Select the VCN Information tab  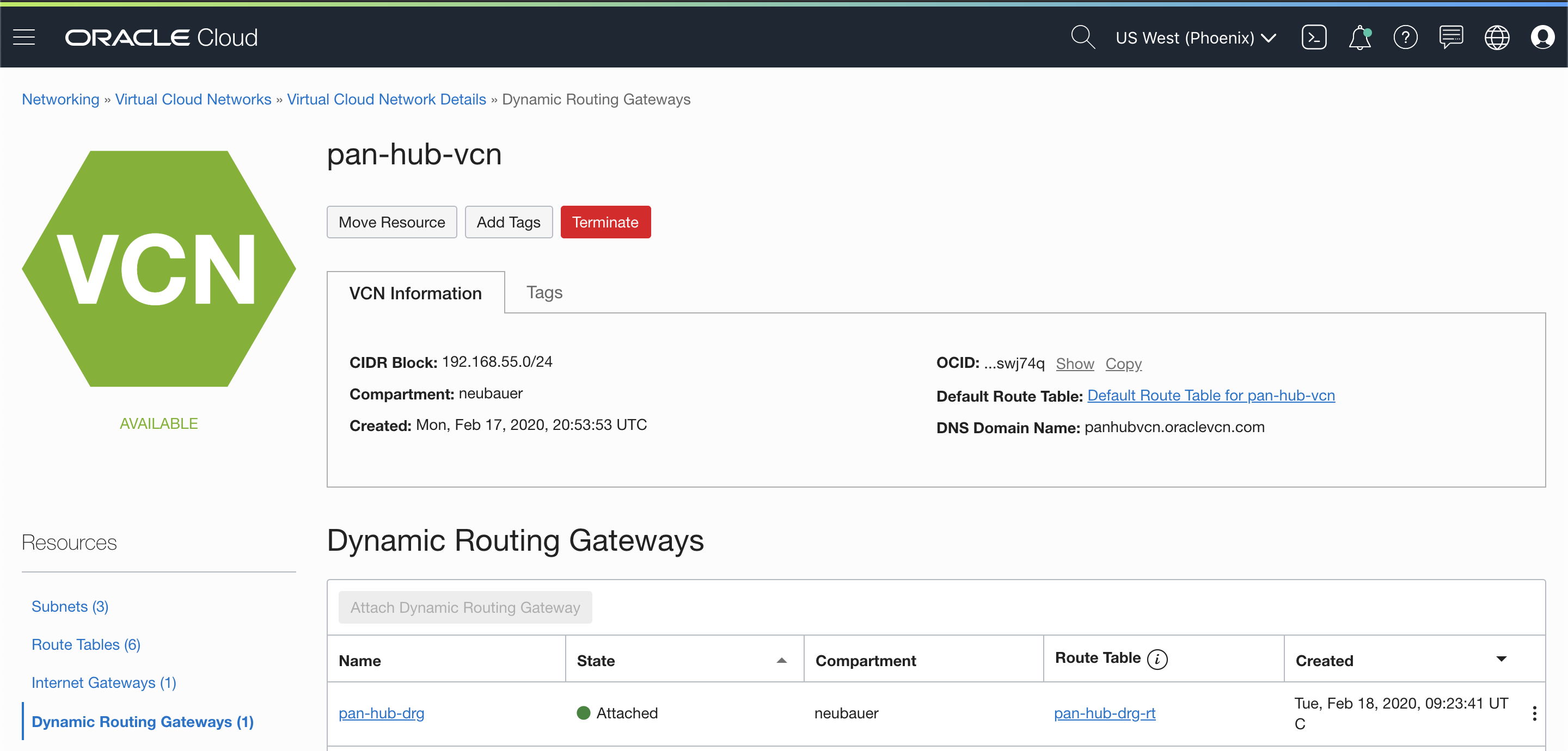tap(415, 293)
